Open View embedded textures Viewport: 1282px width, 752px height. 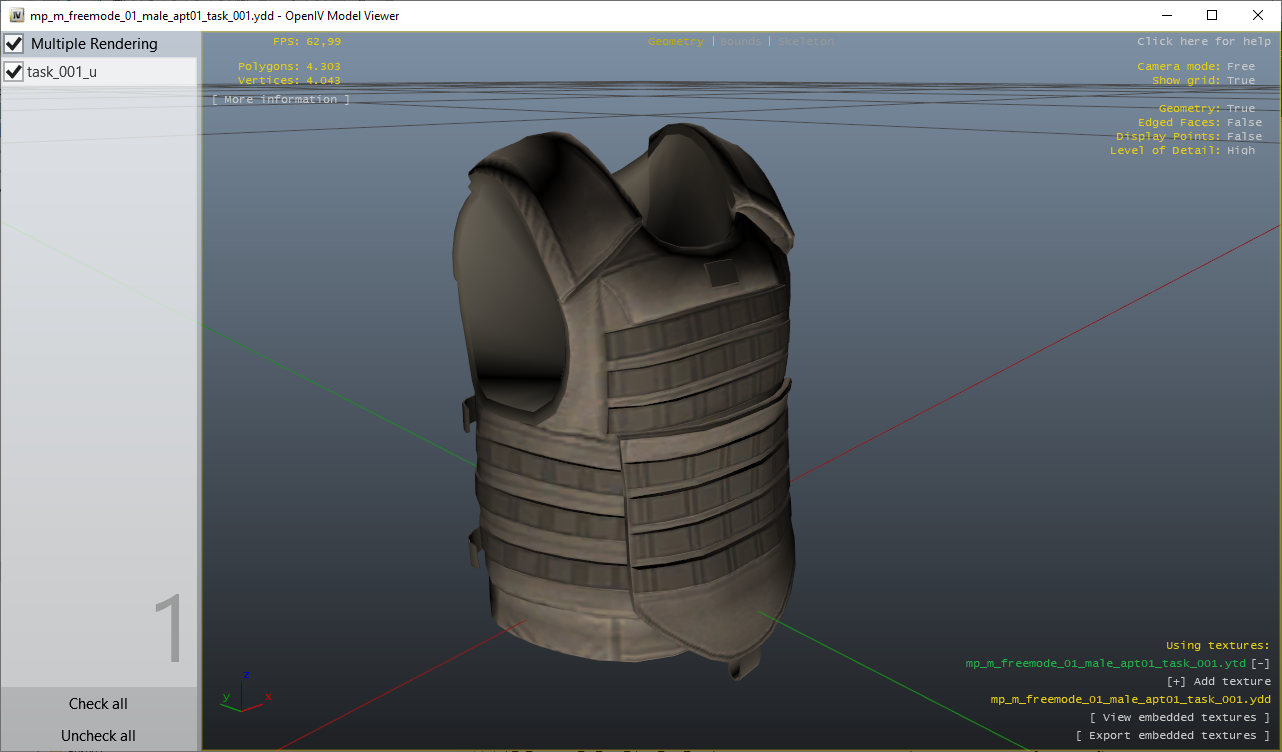(x=1179, y=717)
